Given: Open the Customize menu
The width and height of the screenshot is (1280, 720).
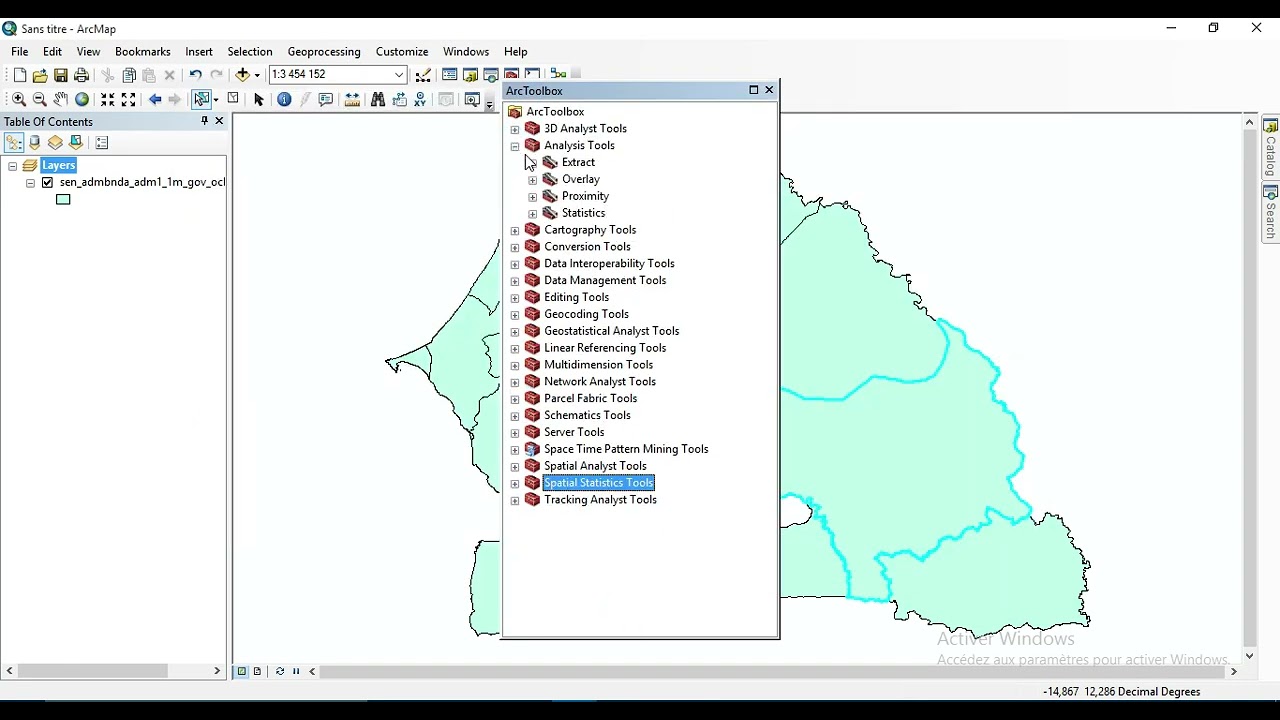Looking at the screenshot, I should click(x=402, y=51).
